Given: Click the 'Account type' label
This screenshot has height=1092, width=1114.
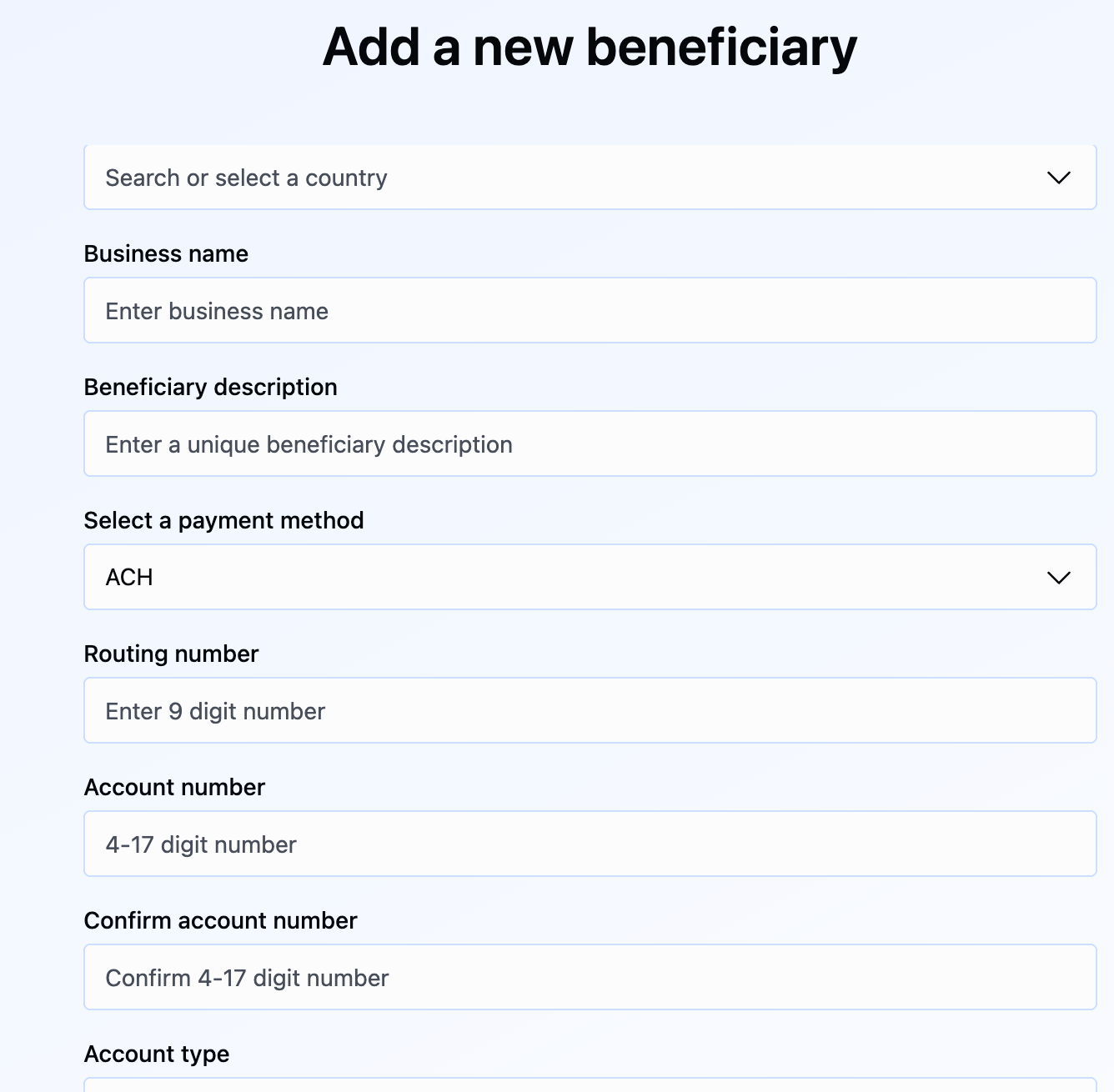Looking at the screenshot, I should pos(157,1054).
